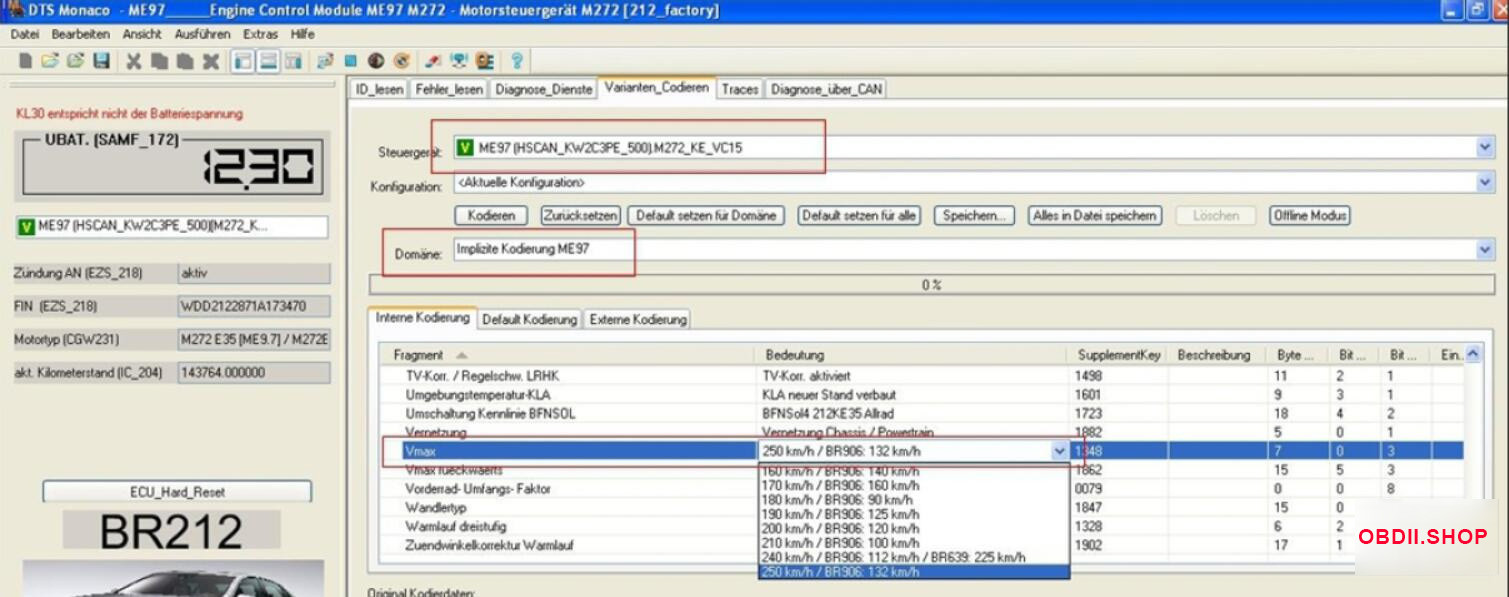Switch to the Fehler_lesen tab
1509x597 pixels.
448,89
